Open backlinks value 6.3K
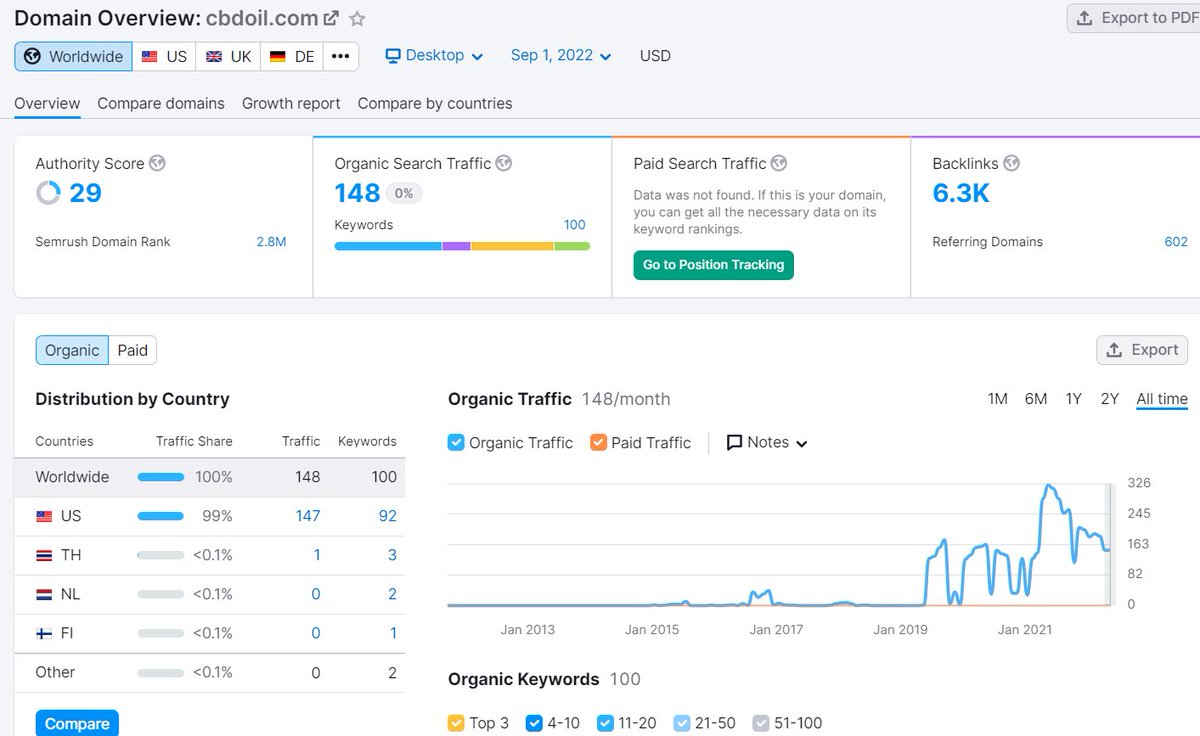Viewport: 1200px width, 736px height. point(961,193)
